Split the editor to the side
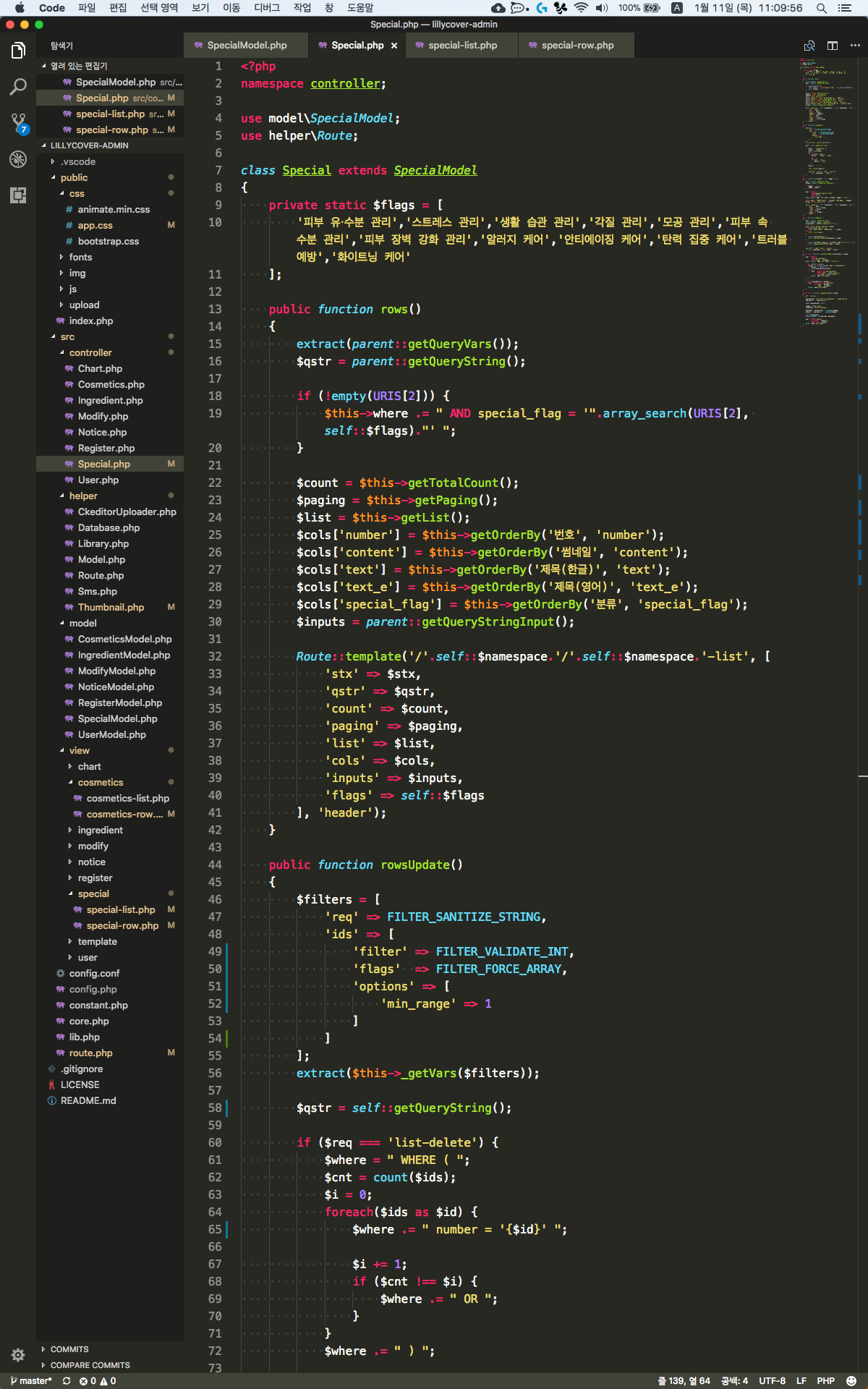The image size is (868, 1389). [833, 46]
